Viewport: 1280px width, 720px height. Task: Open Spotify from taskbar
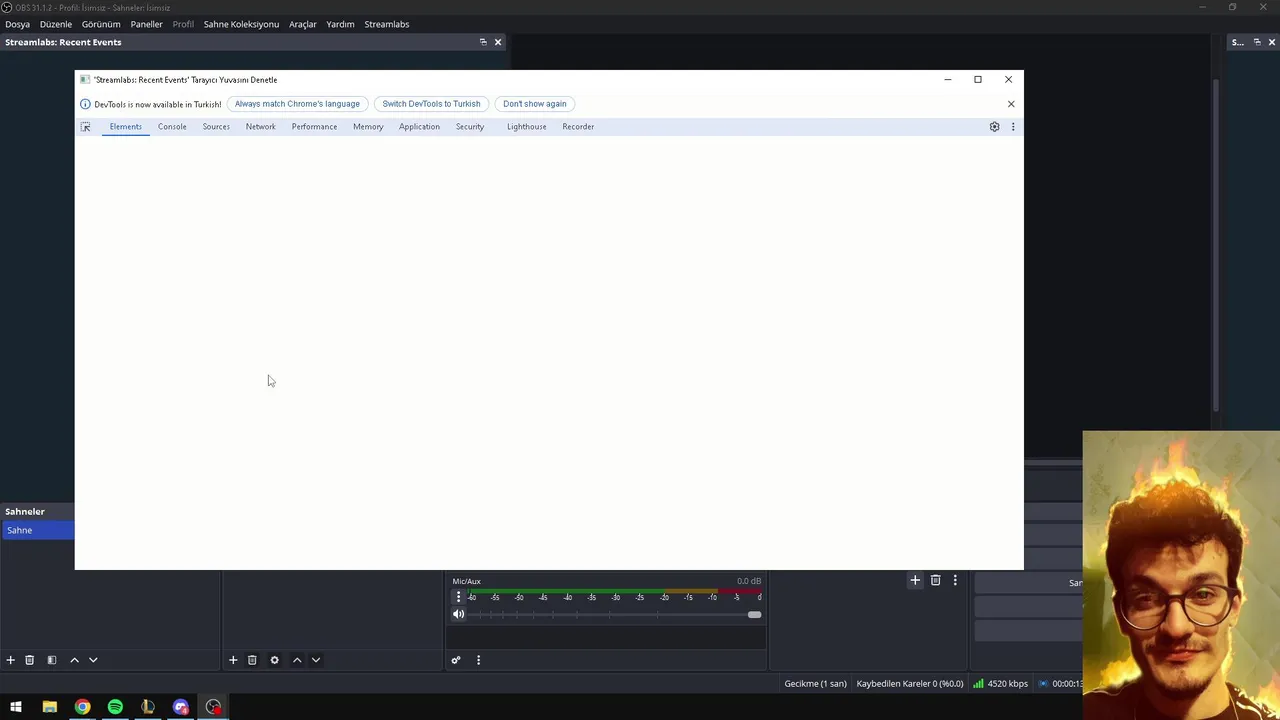[x=115, y=707]
